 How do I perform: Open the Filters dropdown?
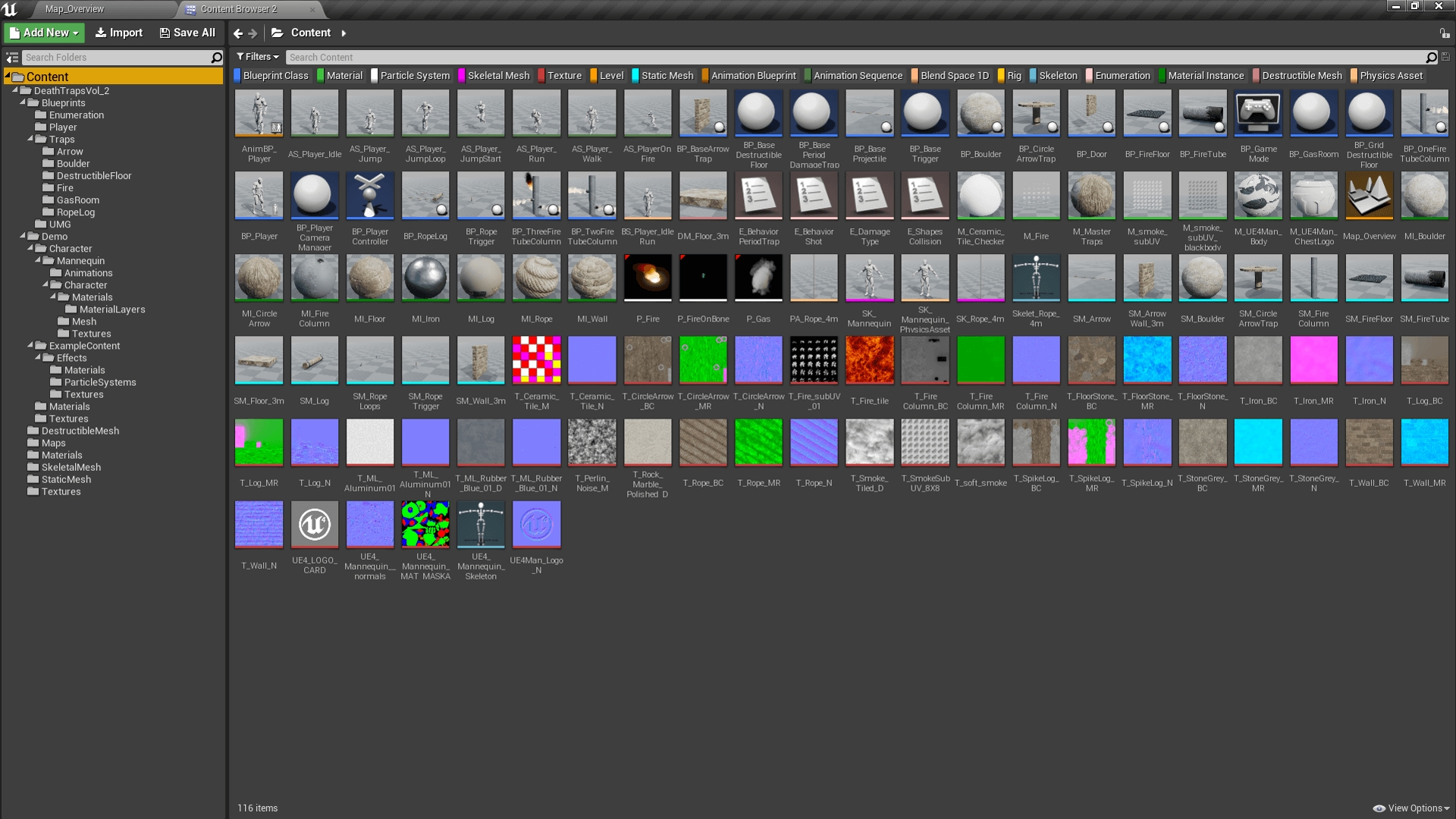pos(258,57)
